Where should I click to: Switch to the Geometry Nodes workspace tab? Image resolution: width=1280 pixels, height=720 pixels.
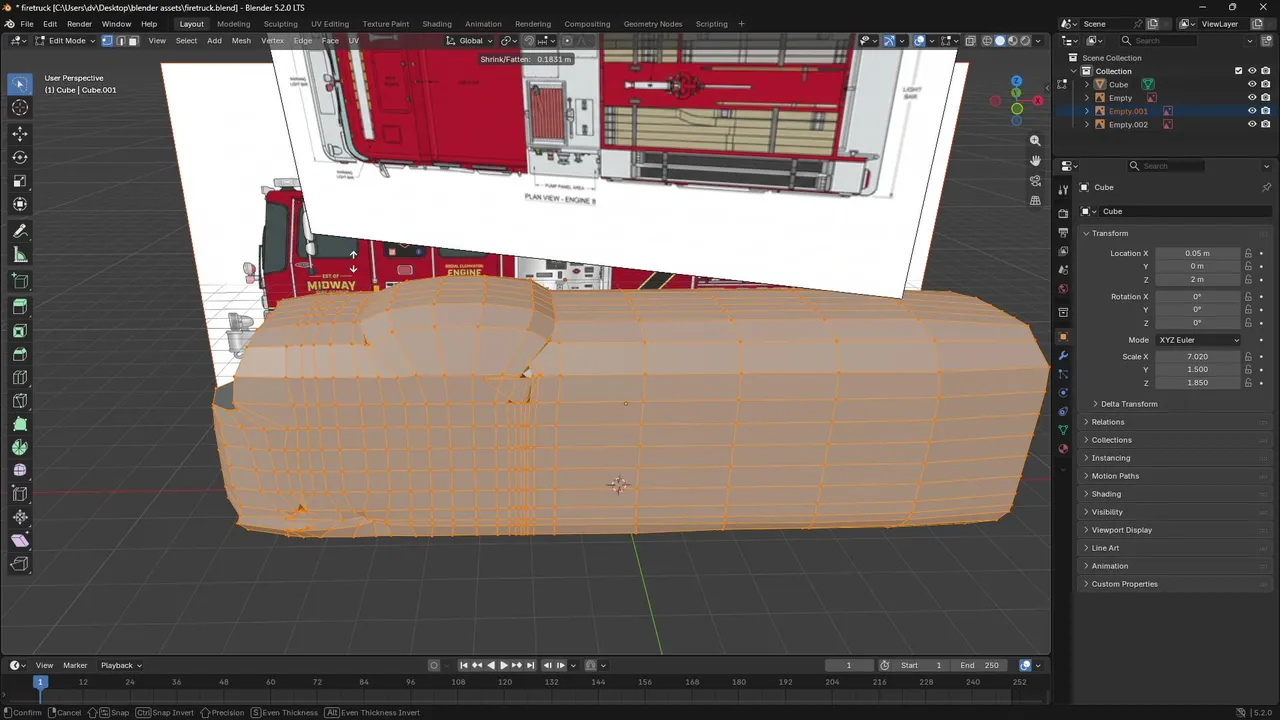coord(652,24)
